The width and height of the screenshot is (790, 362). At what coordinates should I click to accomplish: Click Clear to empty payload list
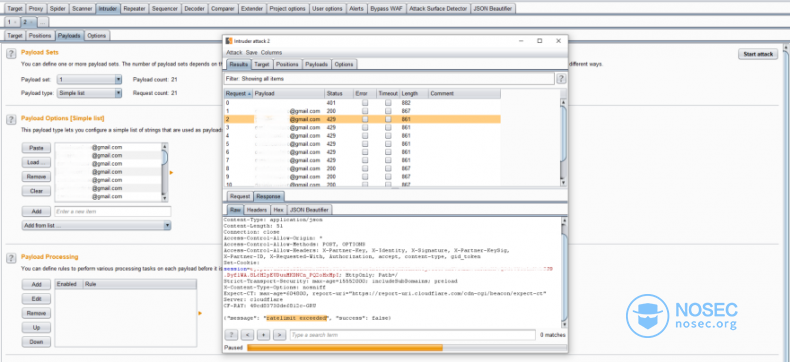pos(36,191)
